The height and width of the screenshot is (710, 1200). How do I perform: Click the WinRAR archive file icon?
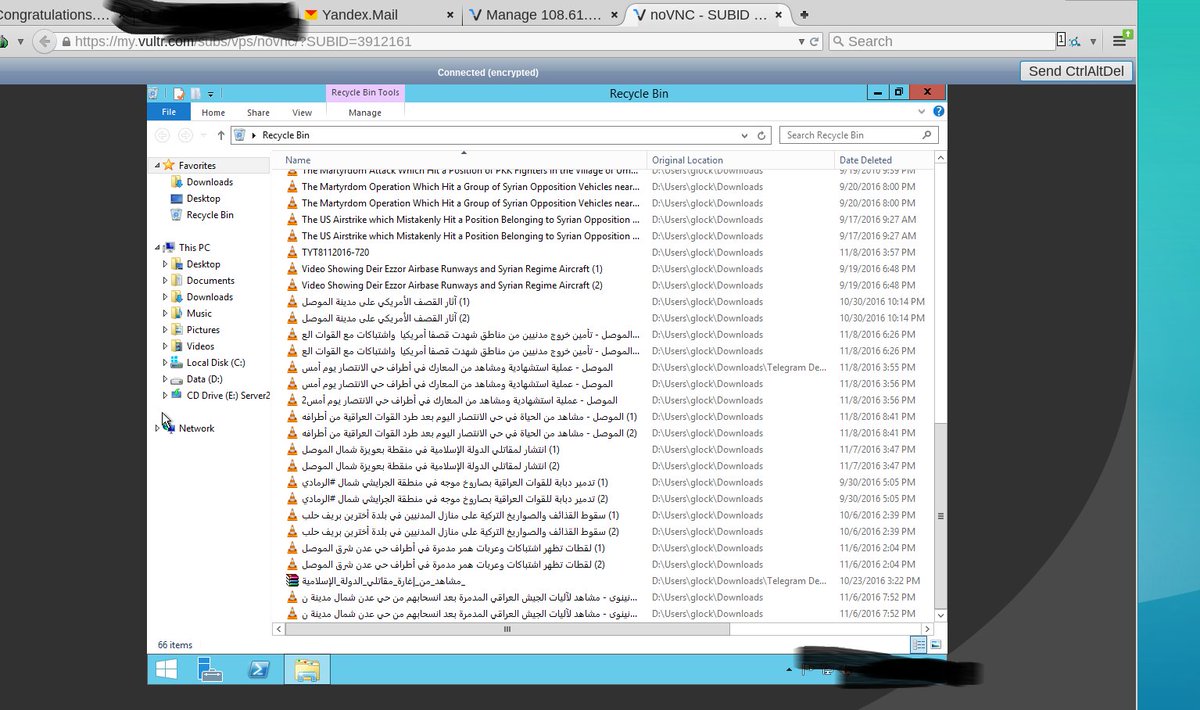click(x=292, y=580)
